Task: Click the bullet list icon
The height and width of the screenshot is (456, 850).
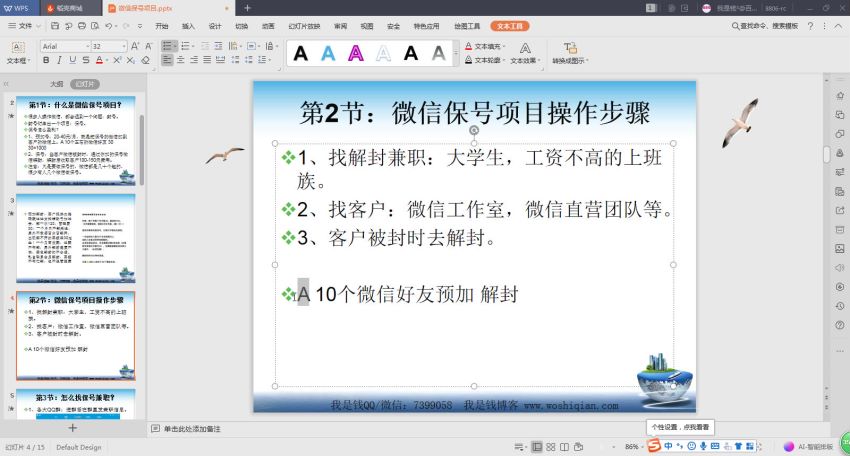Action: 168,46
